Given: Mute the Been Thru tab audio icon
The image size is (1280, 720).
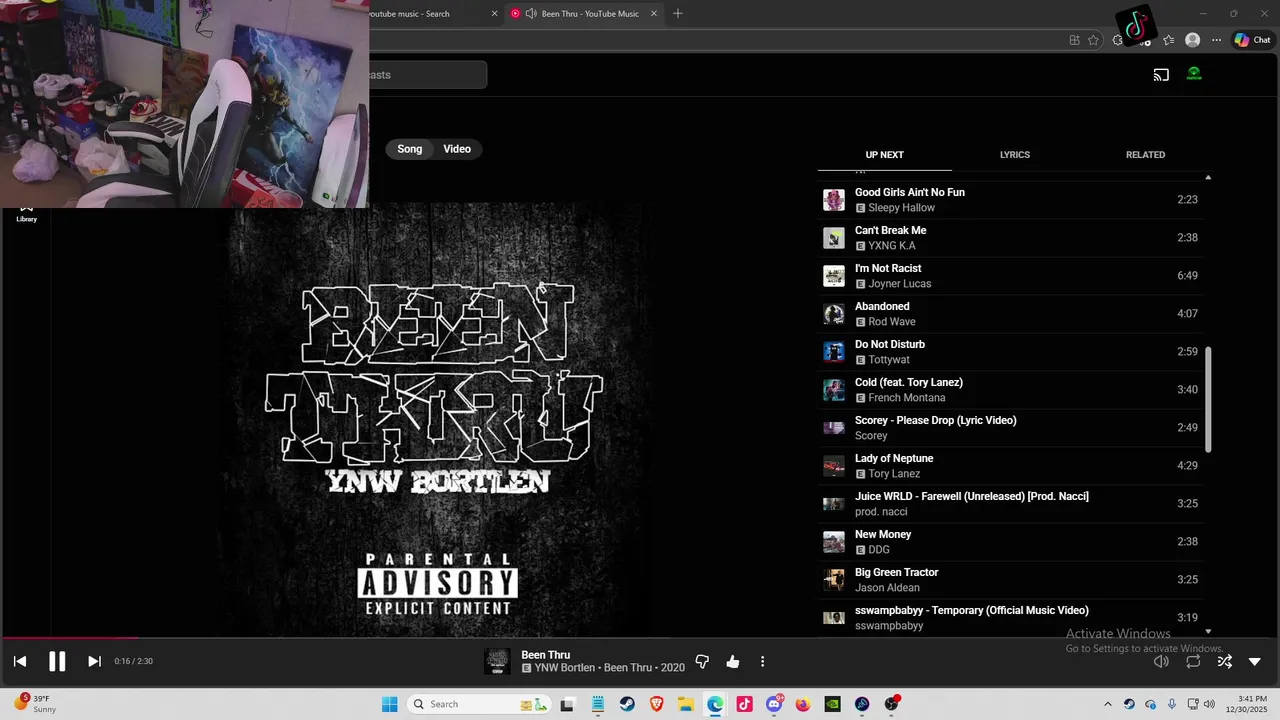Looking at the screenshot, I should (531, 13).
